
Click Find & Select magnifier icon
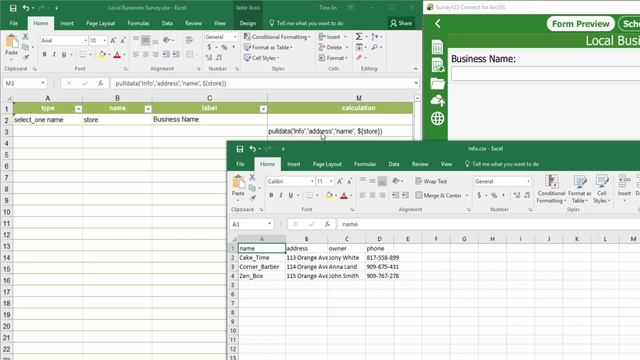374,47
